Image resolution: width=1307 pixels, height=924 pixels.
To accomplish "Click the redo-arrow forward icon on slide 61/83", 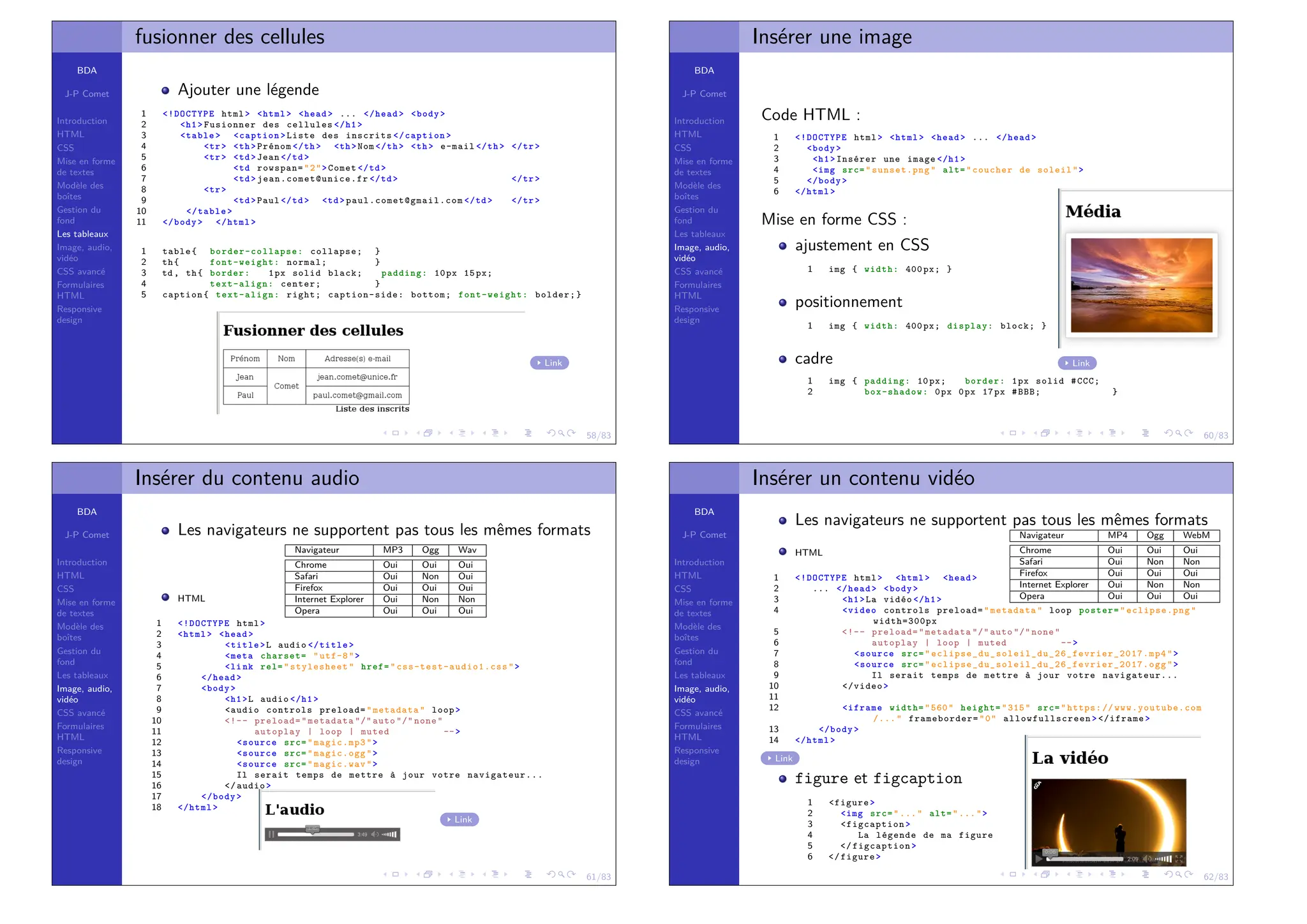I will click(x=572, y=874).
